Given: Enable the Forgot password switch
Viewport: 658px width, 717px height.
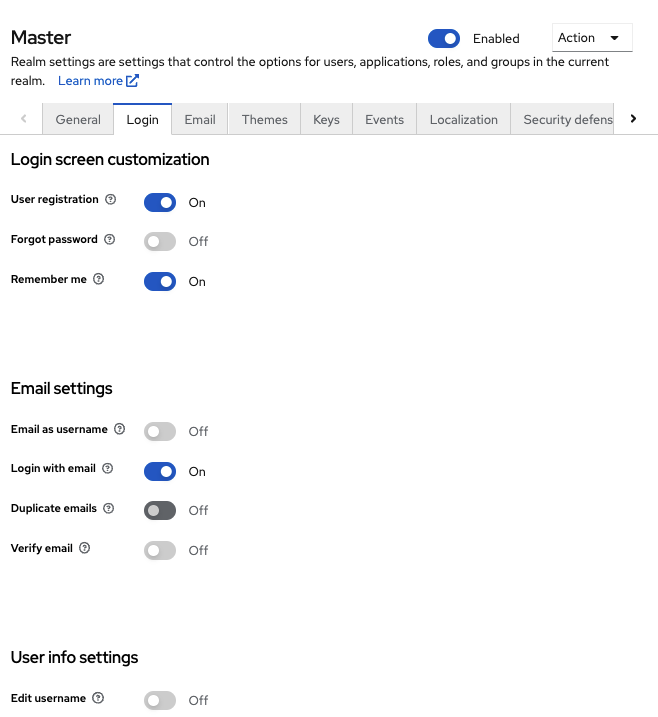Looking at the screenshot, I should click(x=160, y=241).
